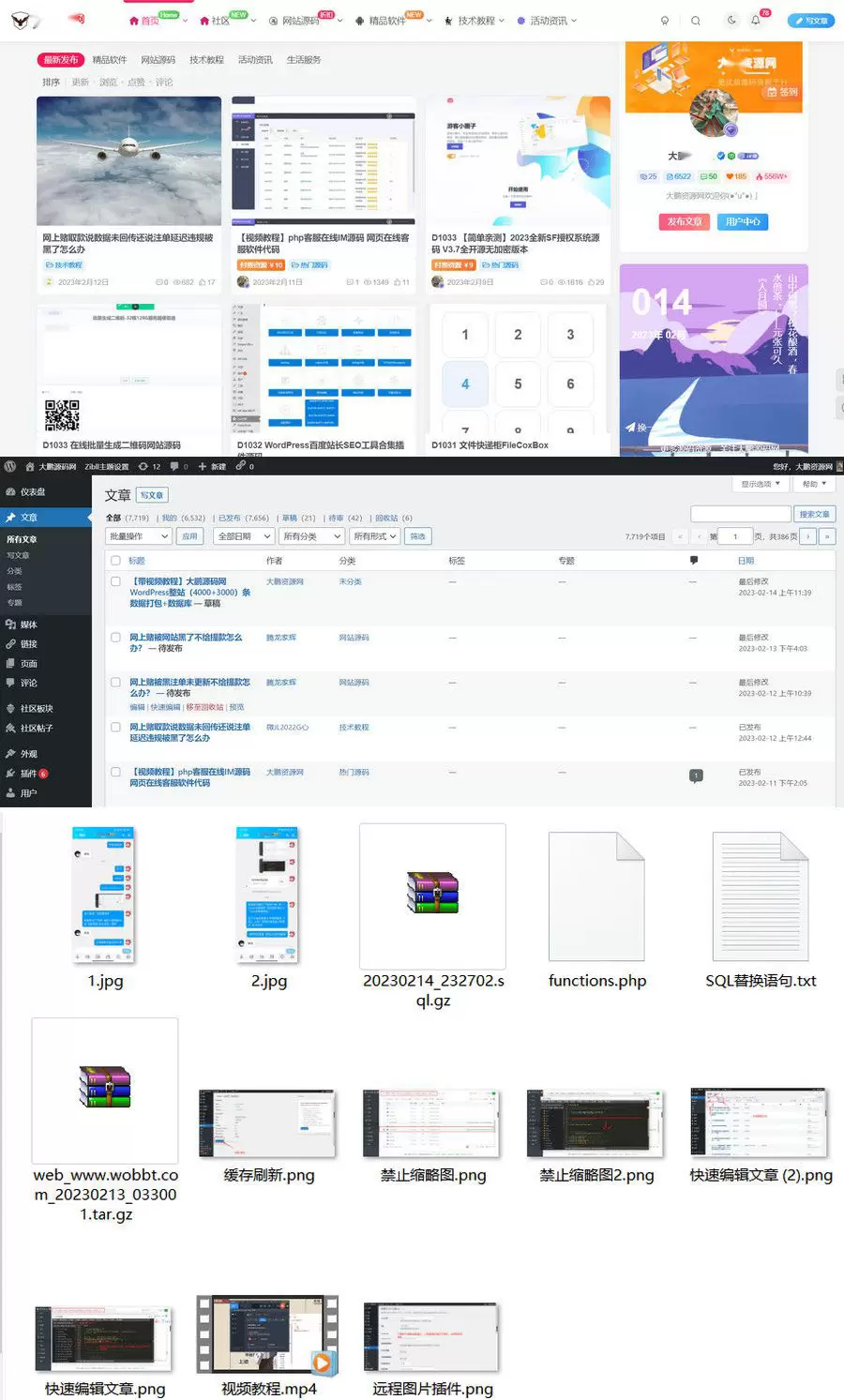The height and width of the screenshot is (1400, 844).
Task: Select 生活服务 category tab
Action: click(x=303, y=60)
